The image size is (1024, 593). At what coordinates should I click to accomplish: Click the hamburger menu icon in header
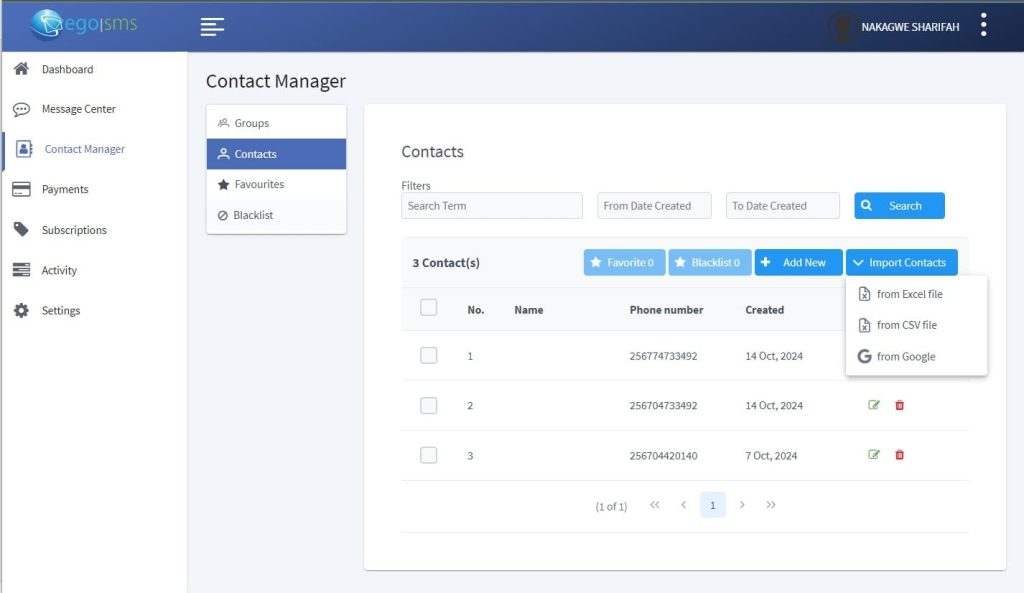(212, 27)
